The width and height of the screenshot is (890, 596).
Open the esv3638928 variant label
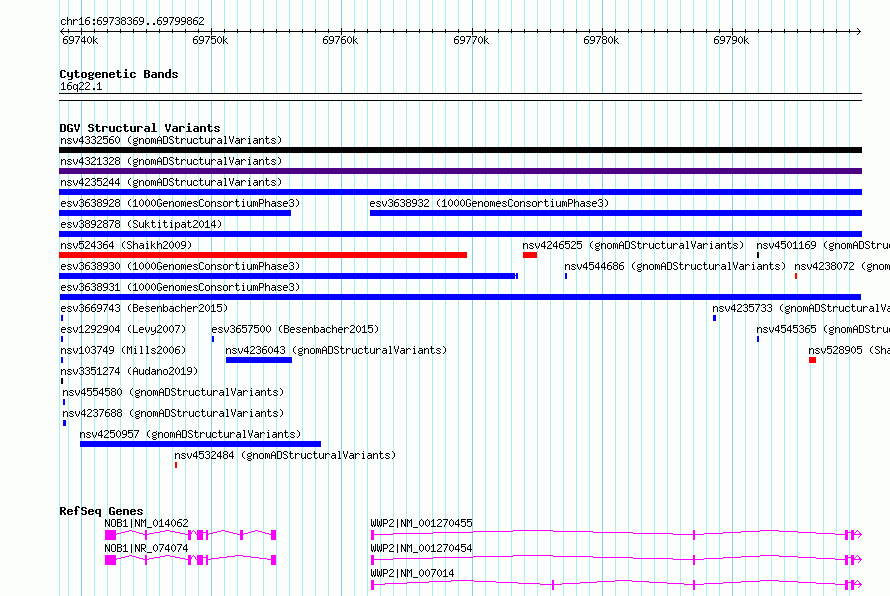(180, 203)
